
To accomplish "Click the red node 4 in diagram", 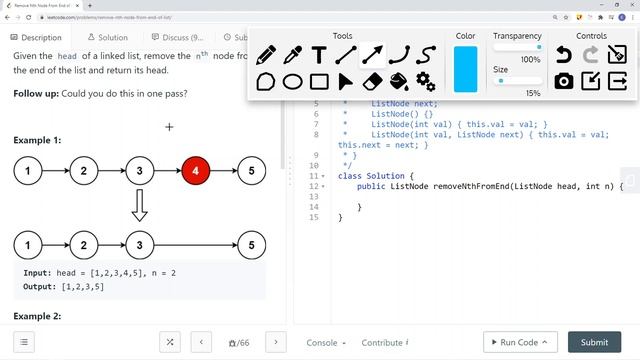I will 196,171.
